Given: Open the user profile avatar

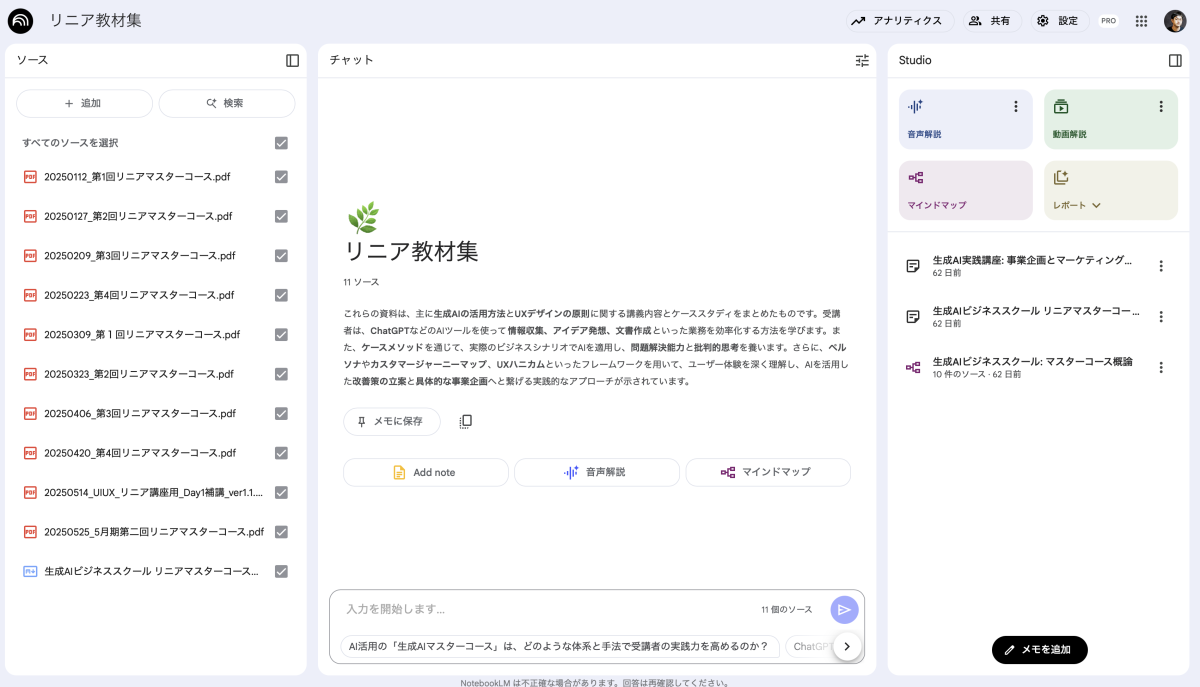Looking at the screenshot, I should tap(1175, 21).
